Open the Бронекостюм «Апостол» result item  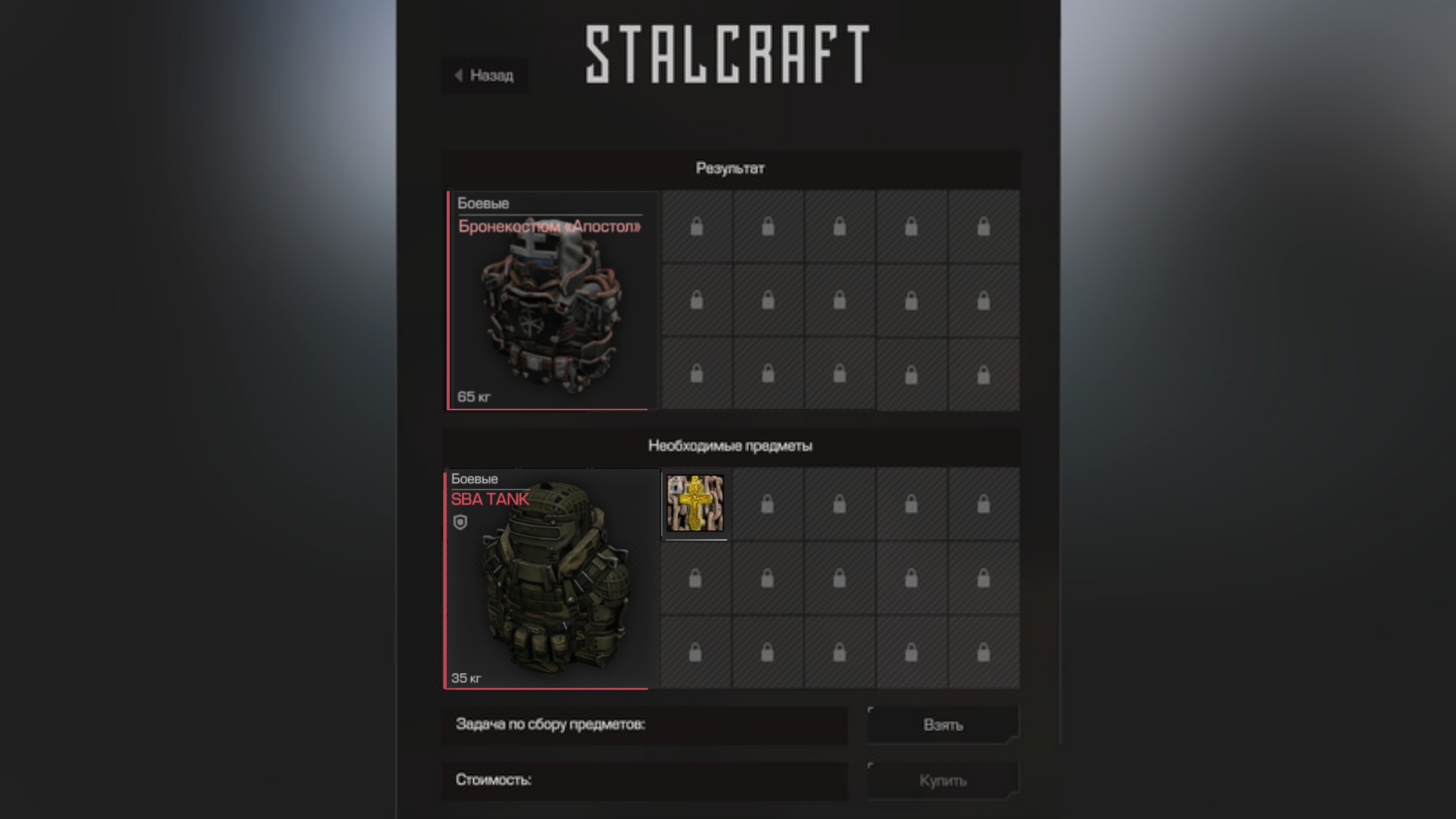552,300
